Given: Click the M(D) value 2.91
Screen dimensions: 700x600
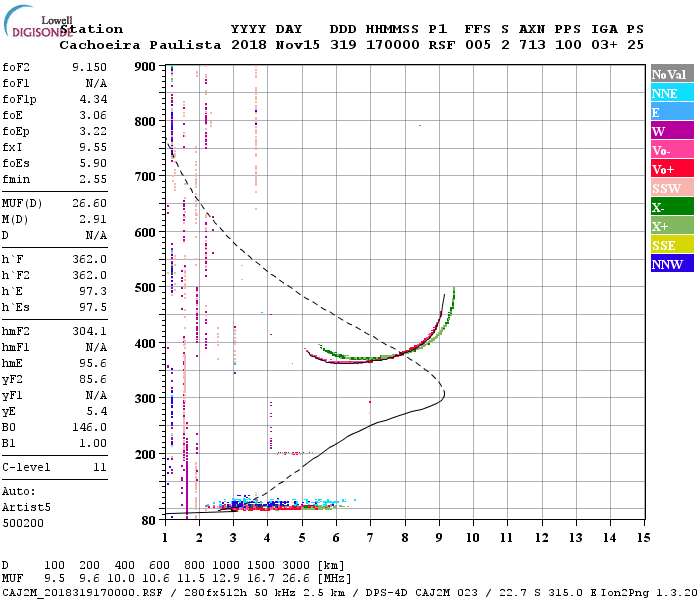Looking at the screenshot, I should click(93, 219).
